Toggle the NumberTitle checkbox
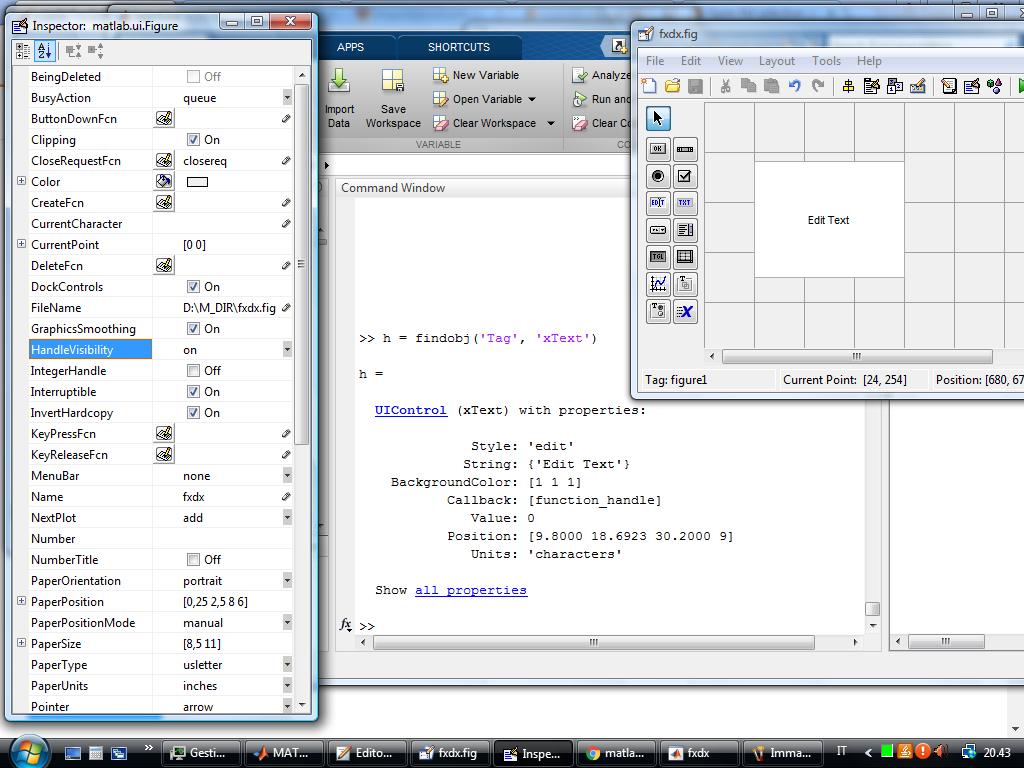The height and width of the screenshot is (768, 1024). [x=193, y=560]
